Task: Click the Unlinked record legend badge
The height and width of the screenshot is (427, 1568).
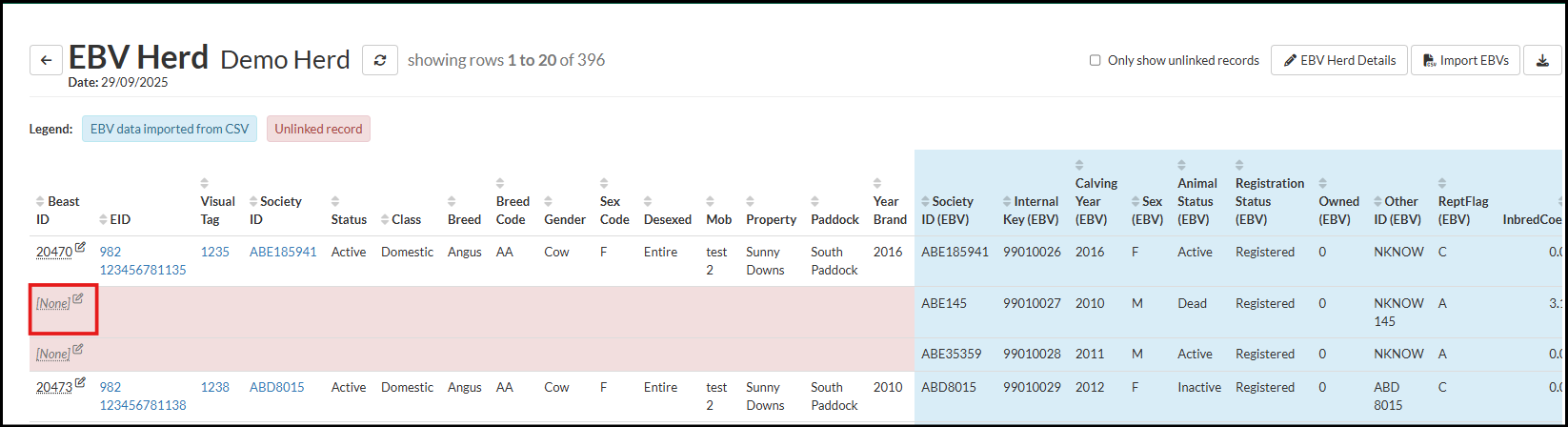Action: 318,129
